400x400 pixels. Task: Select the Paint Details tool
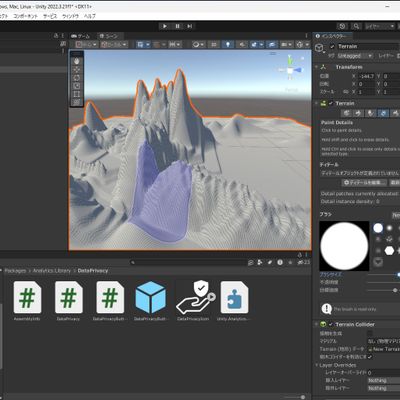point(383,113)
